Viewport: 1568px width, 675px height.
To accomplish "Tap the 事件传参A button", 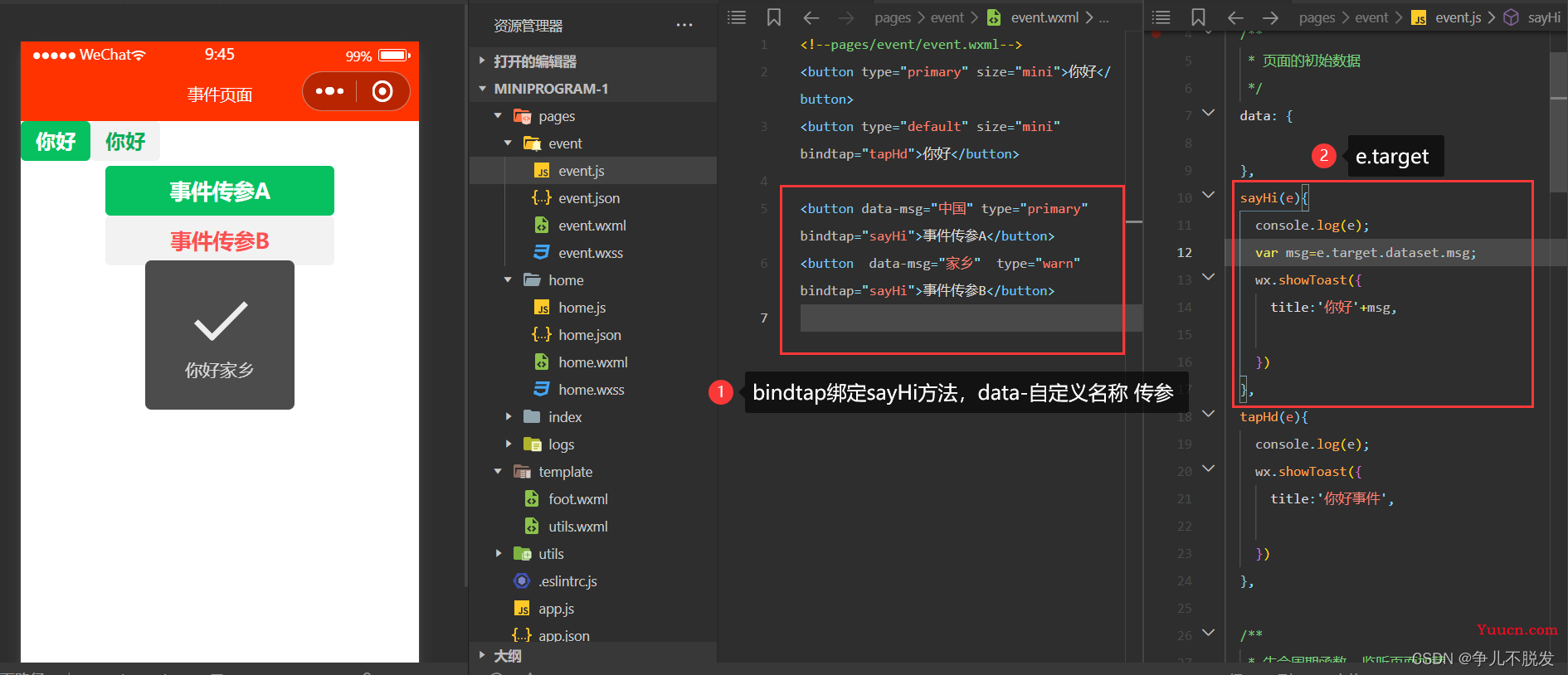I will 220,191.
